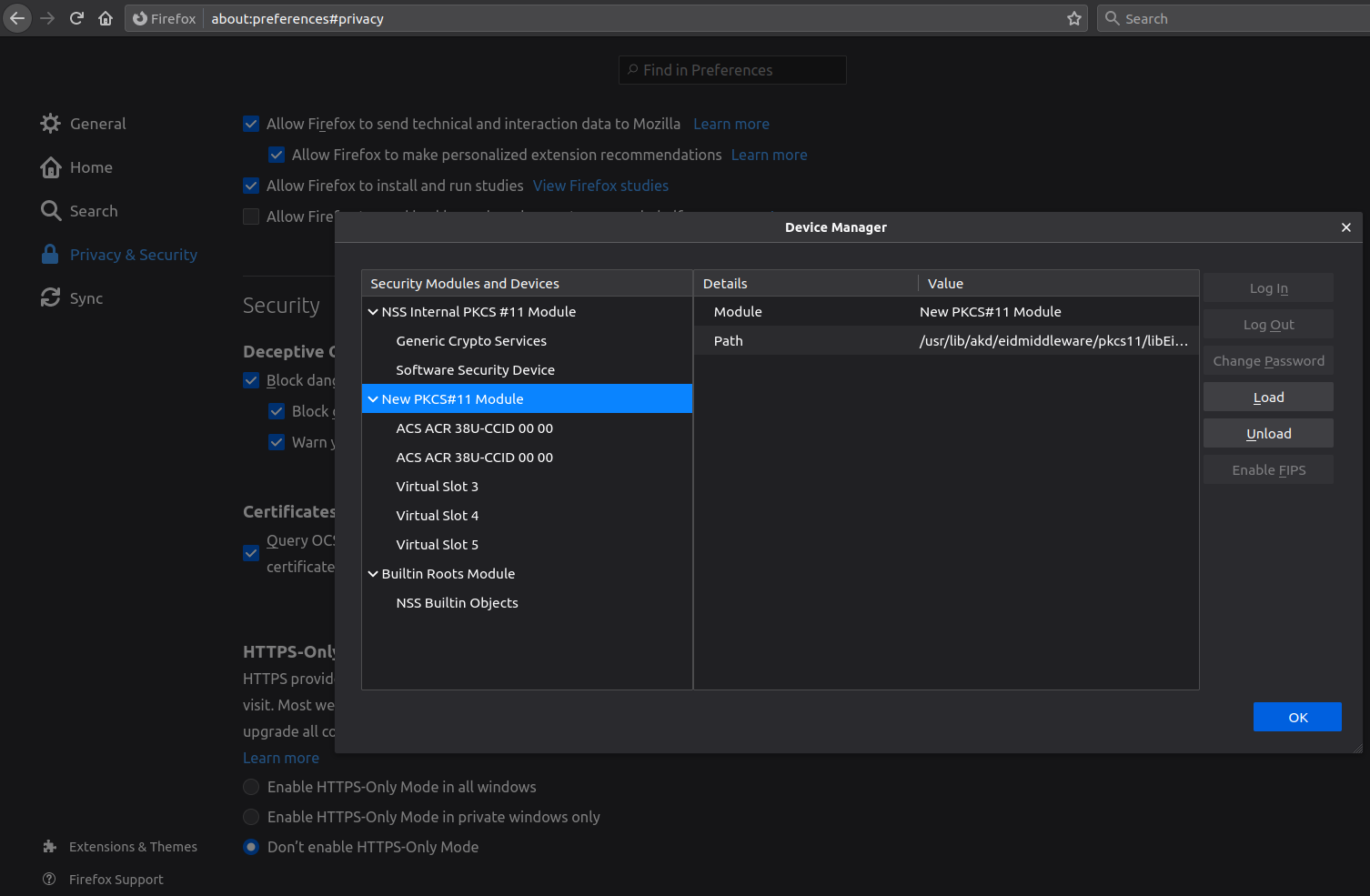Reload the page with the refresh icon
The width and height of the screenshot is (1370, 896).
click(x=76, y=18)
